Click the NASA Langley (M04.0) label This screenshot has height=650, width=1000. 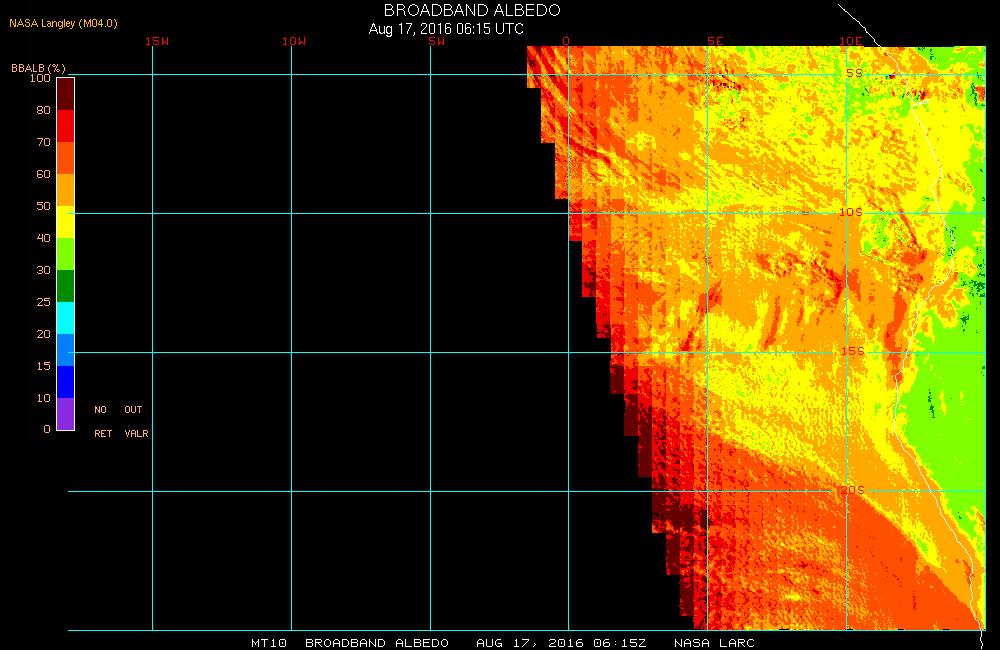click(63, 23)
